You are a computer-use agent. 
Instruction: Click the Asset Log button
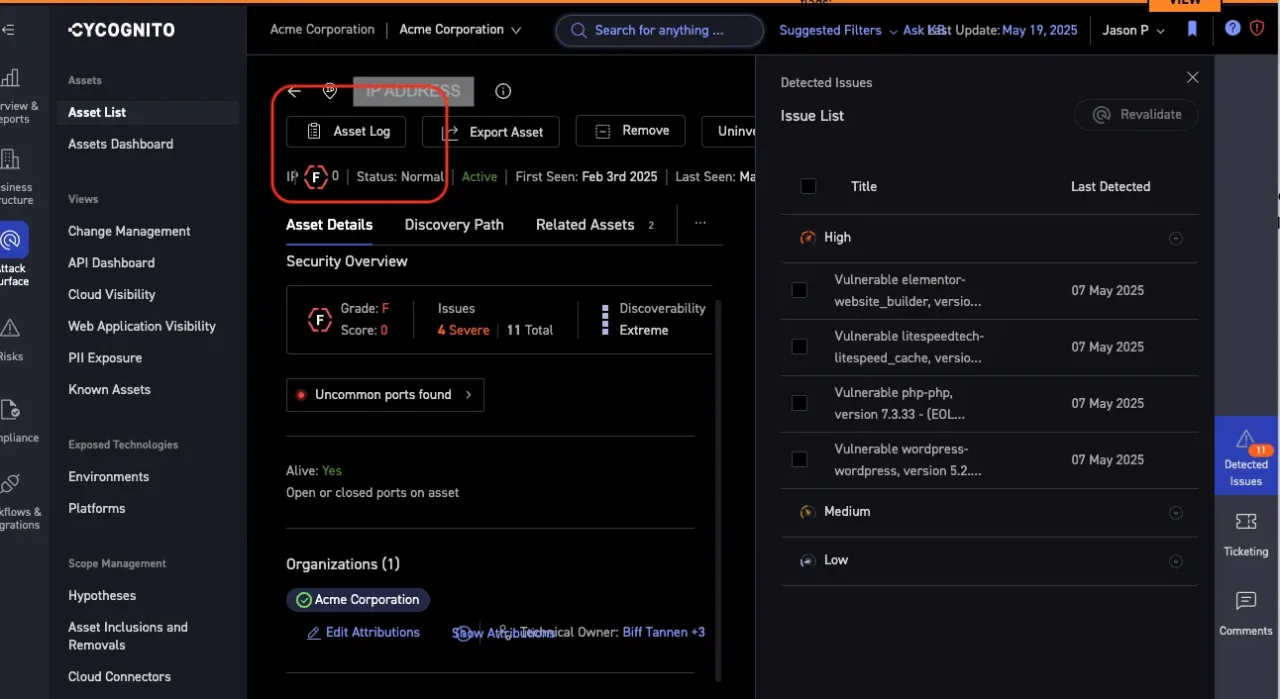pos(346,131)
